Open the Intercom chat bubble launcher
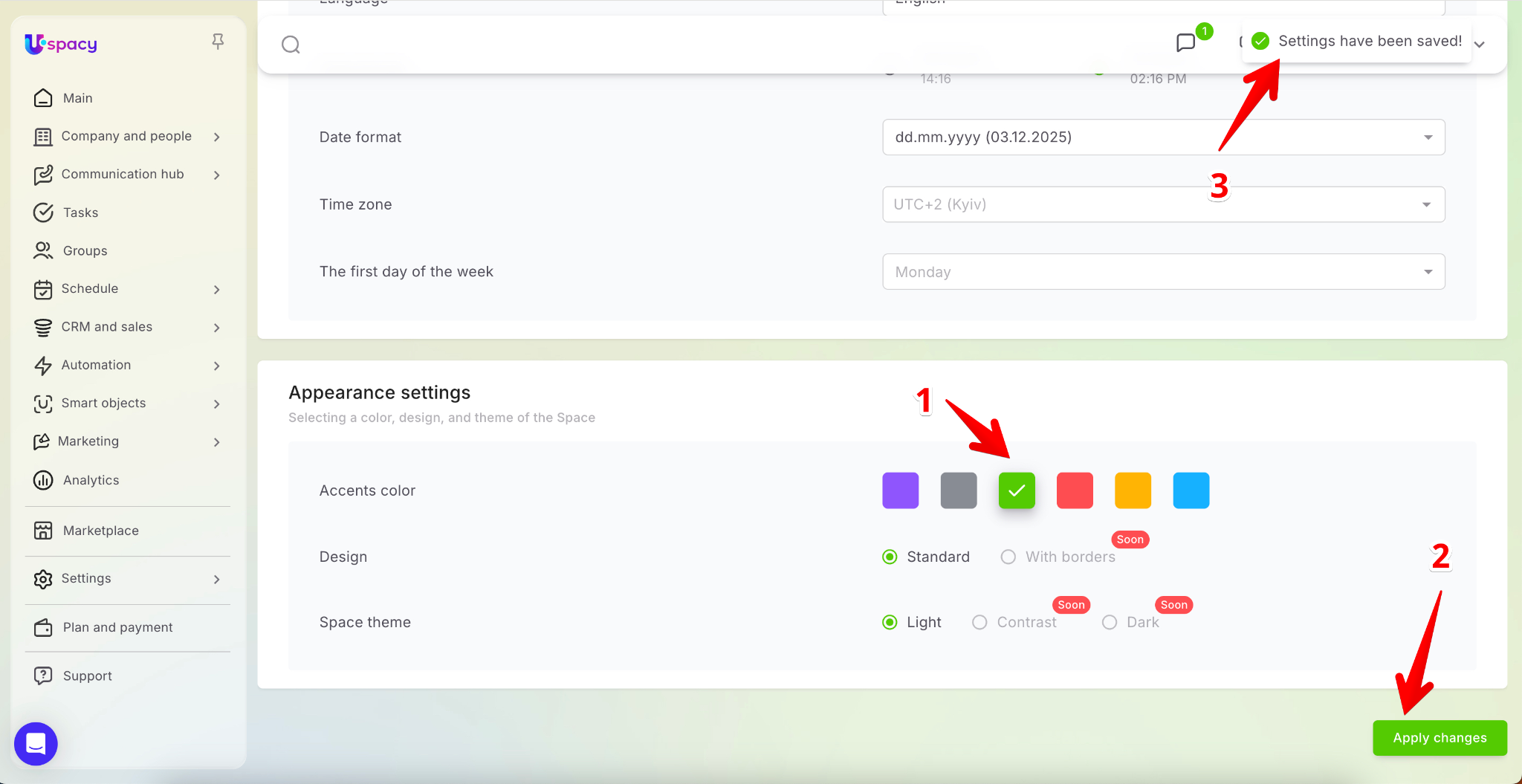 point(36,743)
